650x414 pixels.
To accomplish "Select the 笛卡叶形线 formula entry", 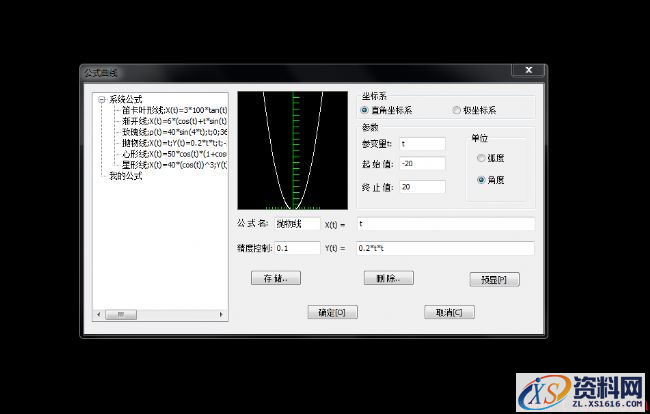I will click(x=175, y=111).
